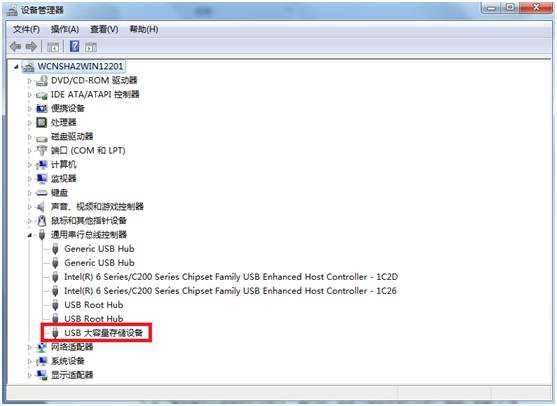This screenshot has width=557, height=406.
Task: Close the 设备管理器 window
Action: coord(536,7)
